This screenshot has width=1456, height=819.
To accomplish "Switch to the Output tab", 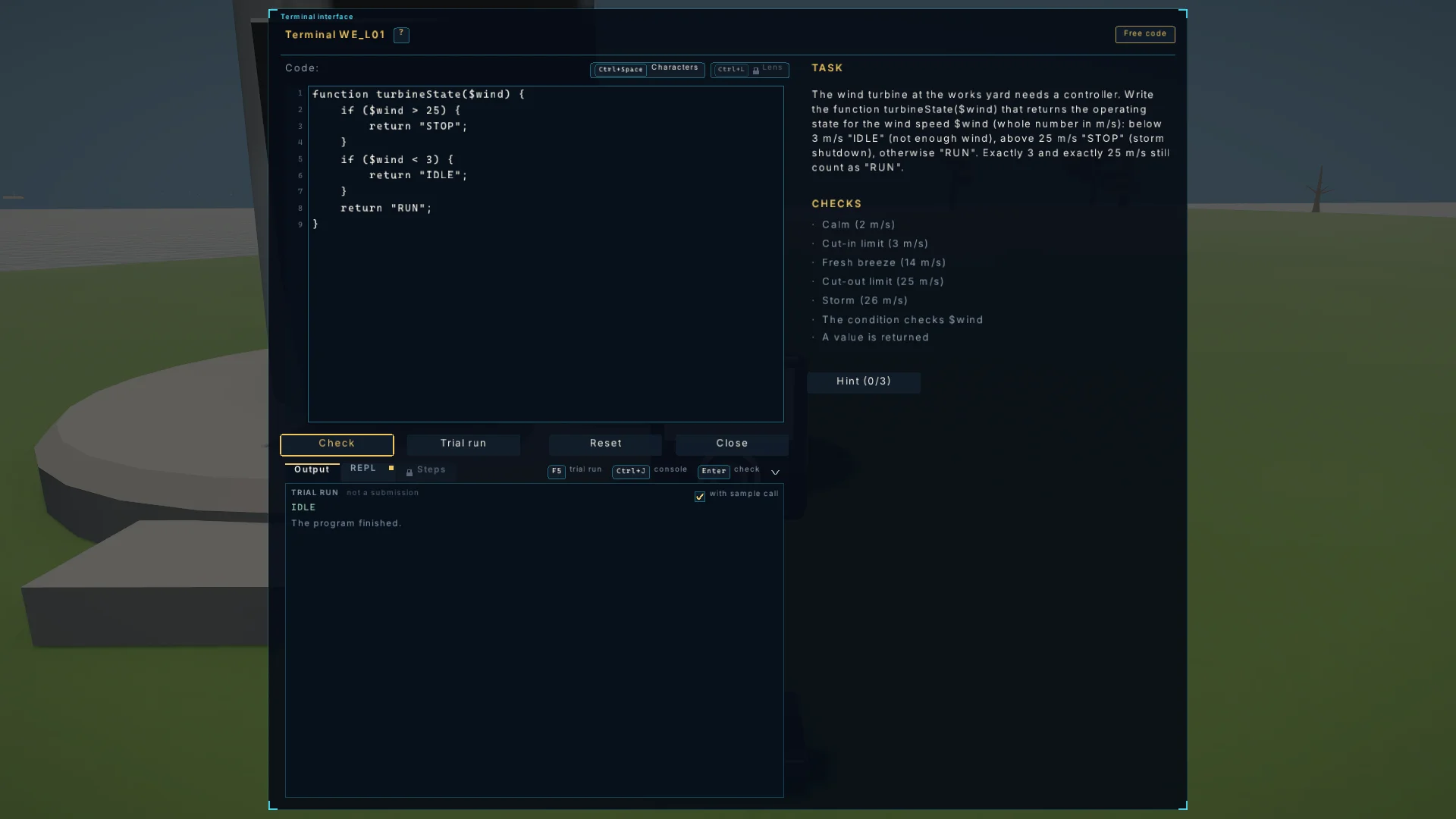I will point(312,470).
